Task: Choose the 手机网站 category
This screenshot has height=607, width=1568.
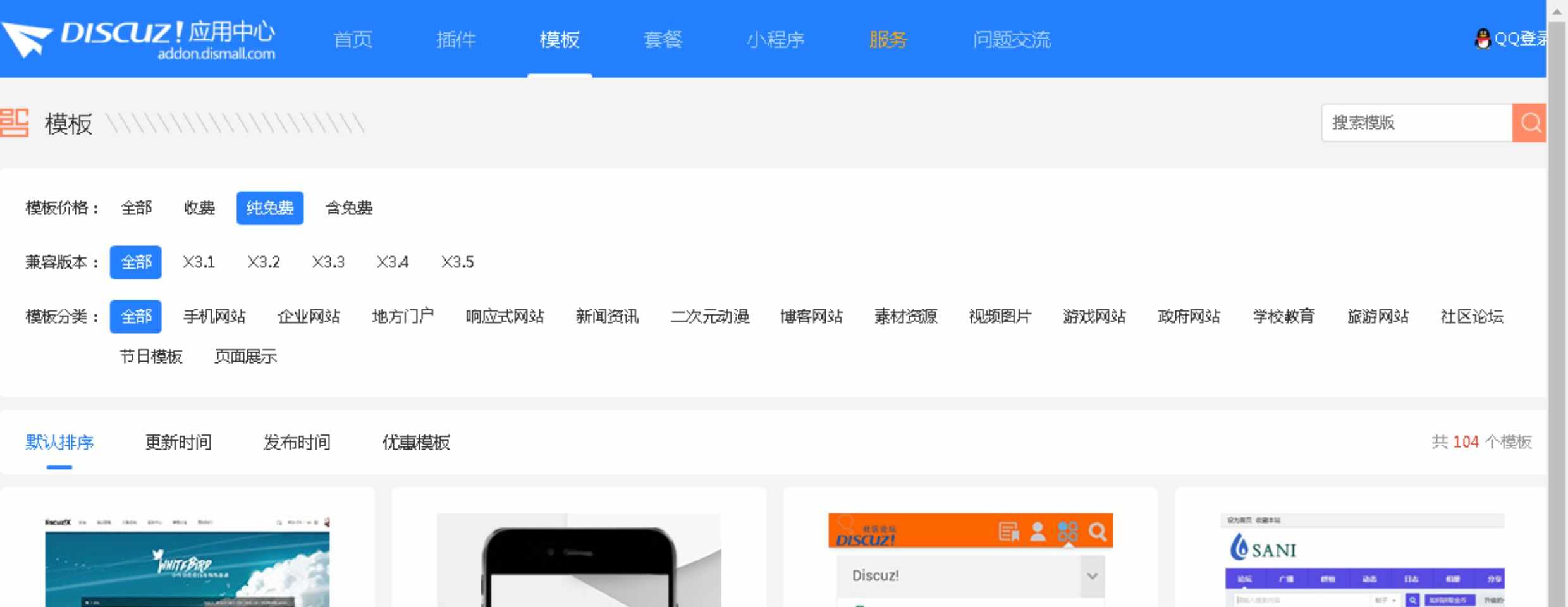Action: coord(214,317)
